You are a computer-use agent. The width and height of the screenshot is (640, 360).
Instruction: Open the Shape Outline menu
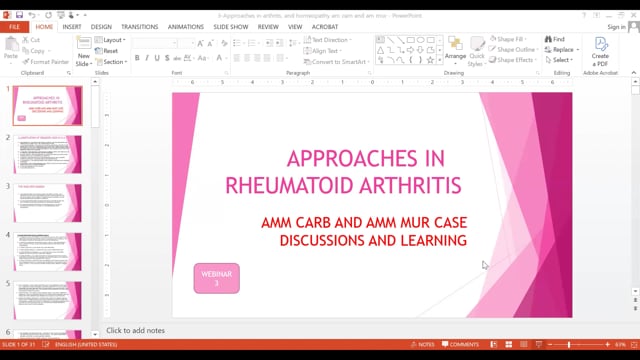[x=514, y=49]
